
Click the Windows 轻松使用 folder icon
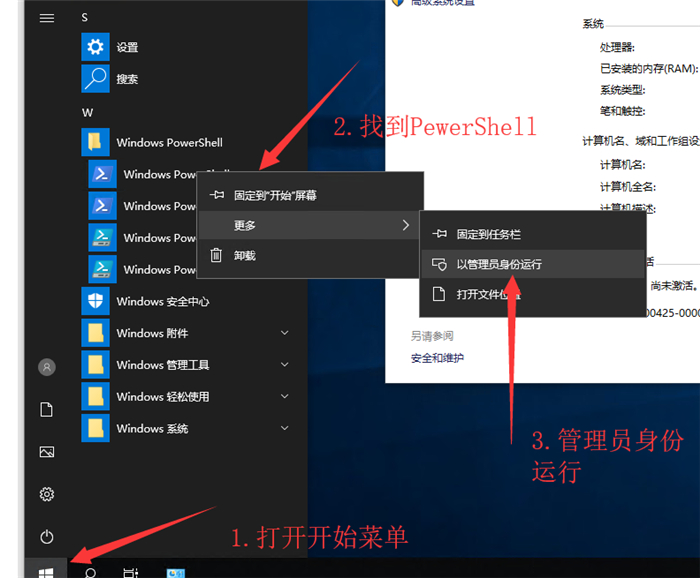(95, 396)
